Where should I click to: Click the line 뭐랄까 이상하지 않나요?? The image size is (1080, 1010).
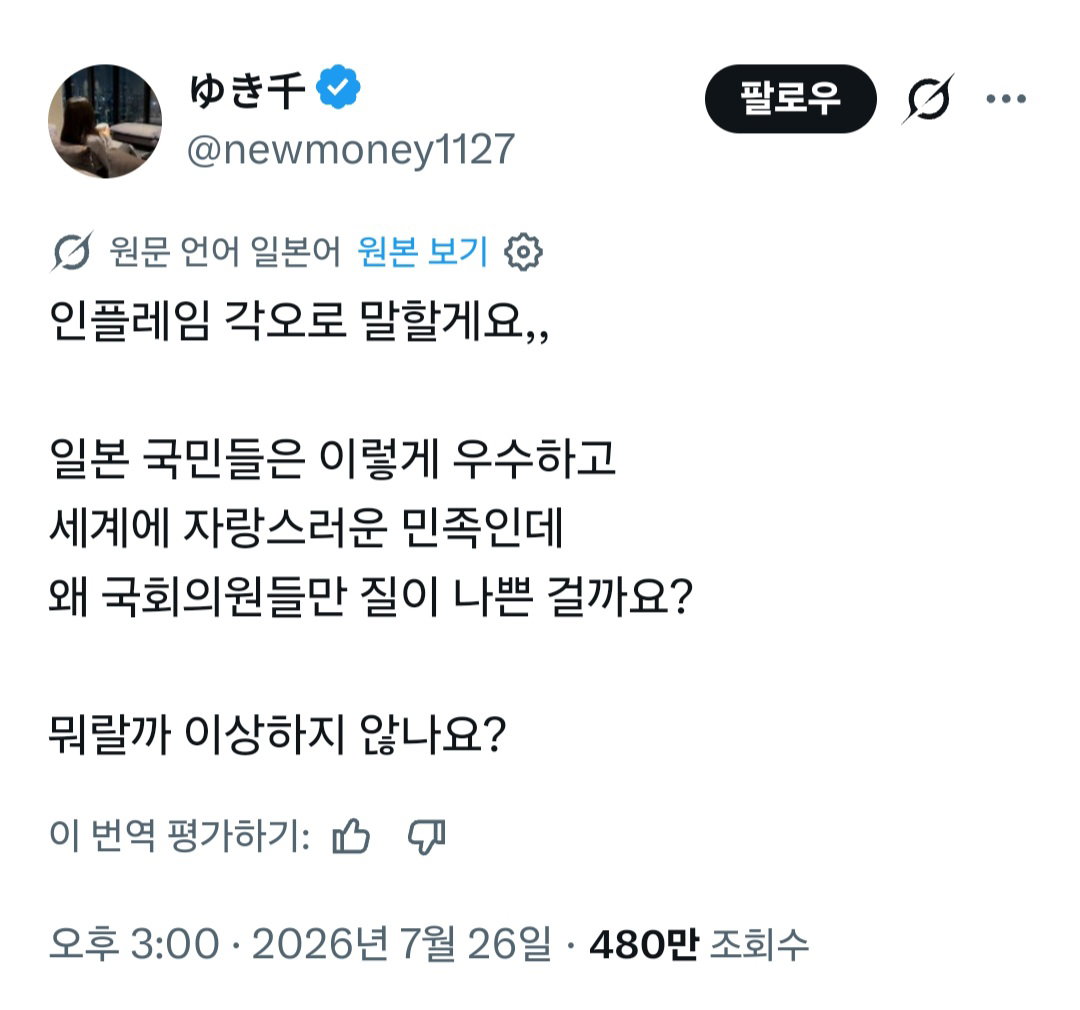coord(278,735)
